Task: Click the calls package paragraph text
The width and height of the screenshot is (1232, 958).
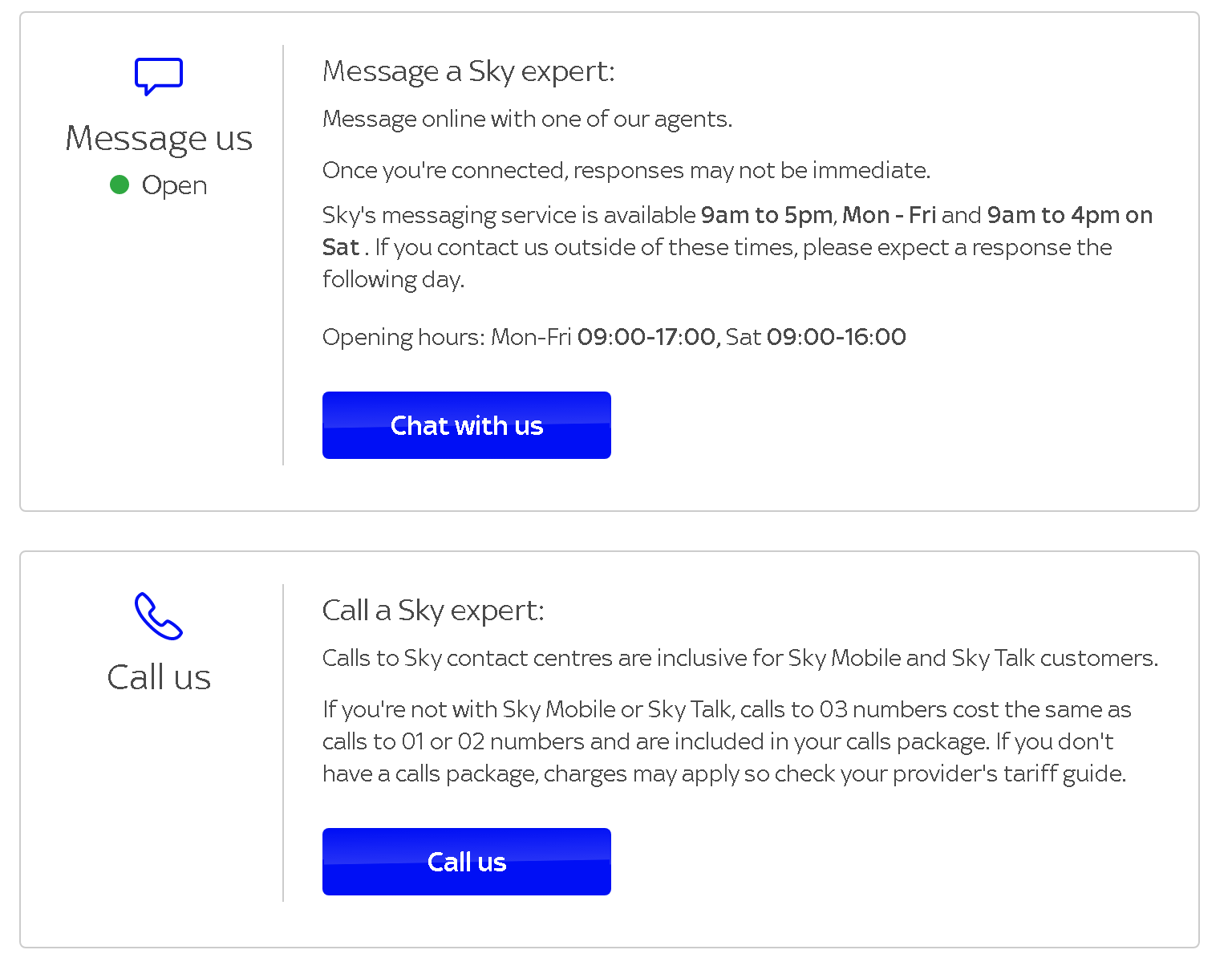Action: pos(726,741)
